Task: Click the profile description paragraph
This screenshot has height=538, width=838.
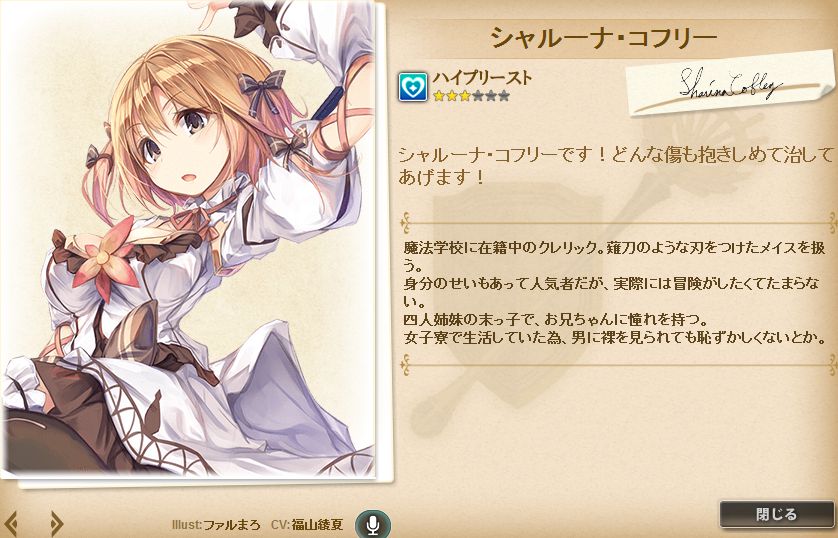Action: tap(616, 293)
